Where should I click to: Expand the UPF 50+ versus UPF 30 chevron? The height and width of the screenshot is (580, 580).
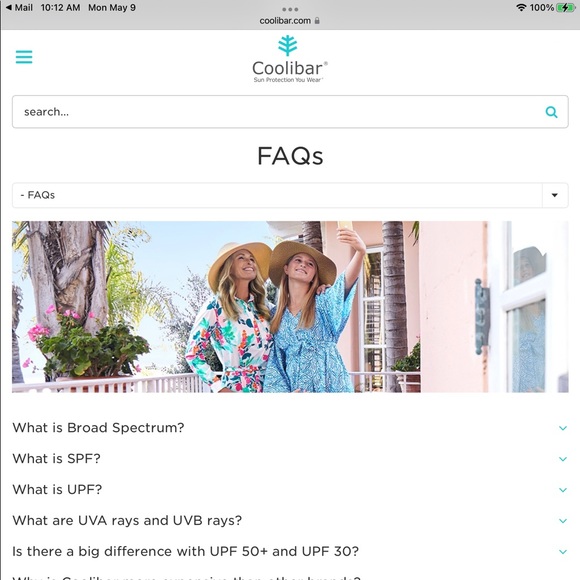tap(563, 552)
